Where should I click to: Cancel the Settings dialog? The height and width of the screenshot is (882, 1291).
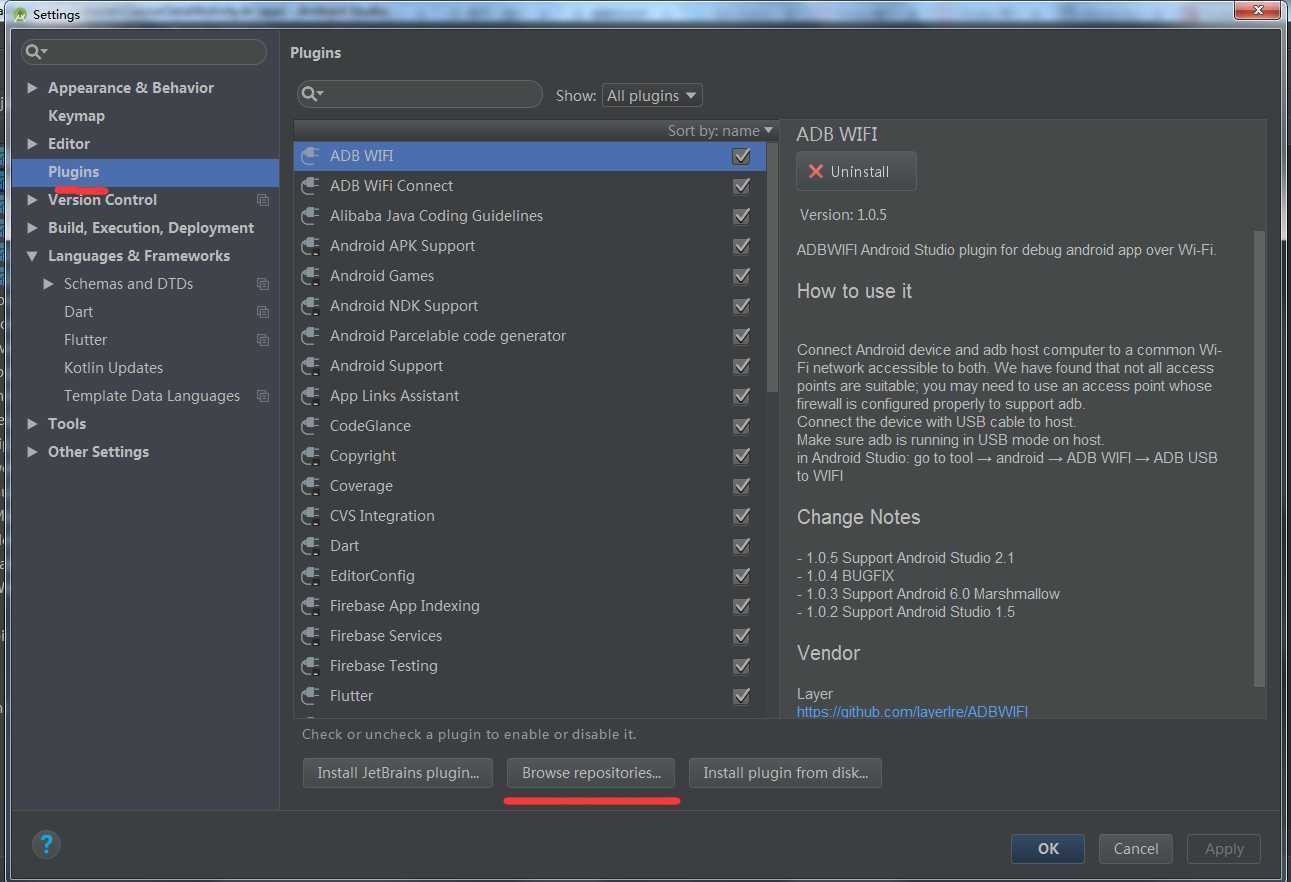click(1136, 849)
